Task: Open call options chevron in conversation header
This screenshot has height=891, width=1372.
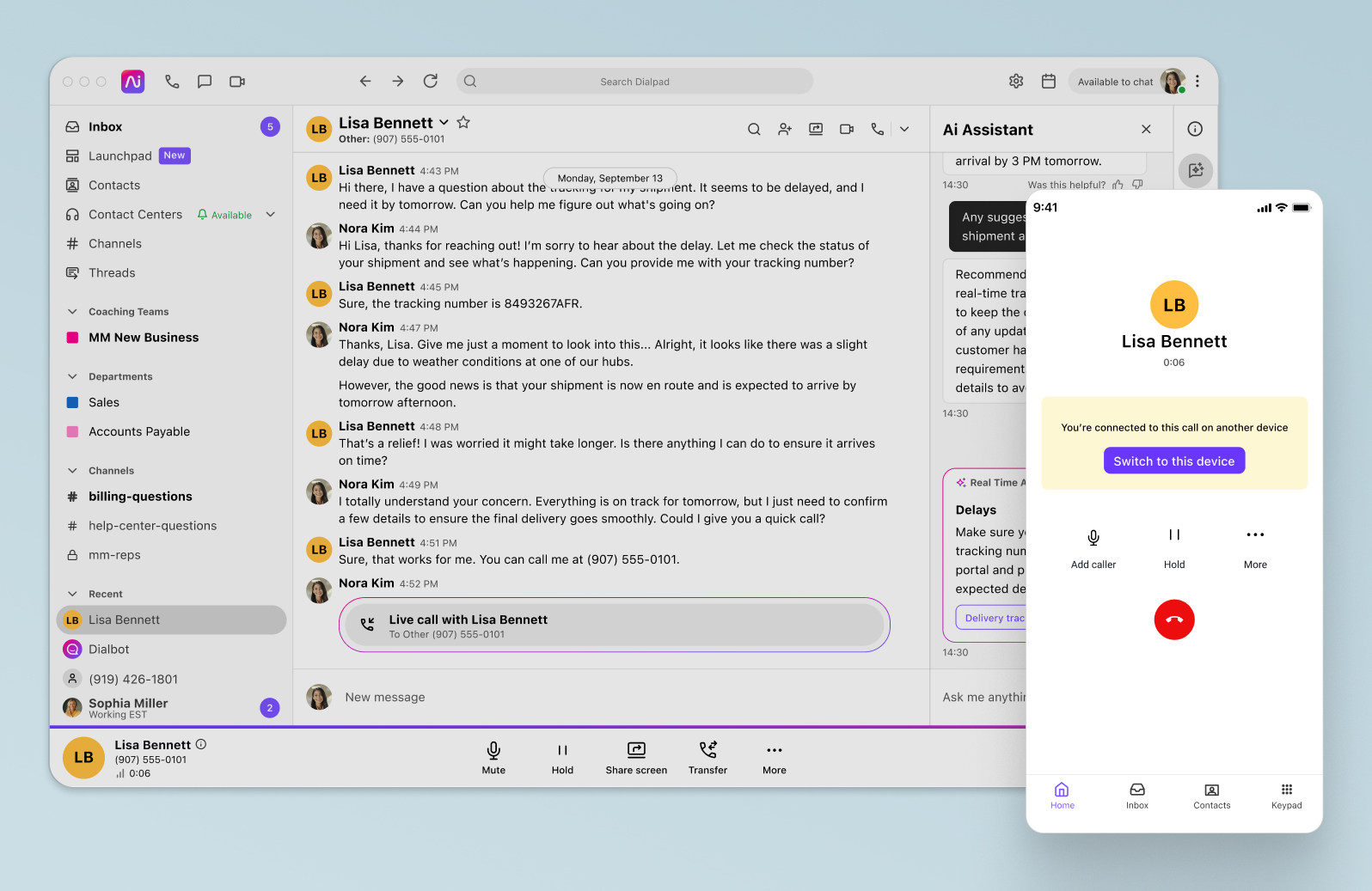Action: click(x=904, y=129)
